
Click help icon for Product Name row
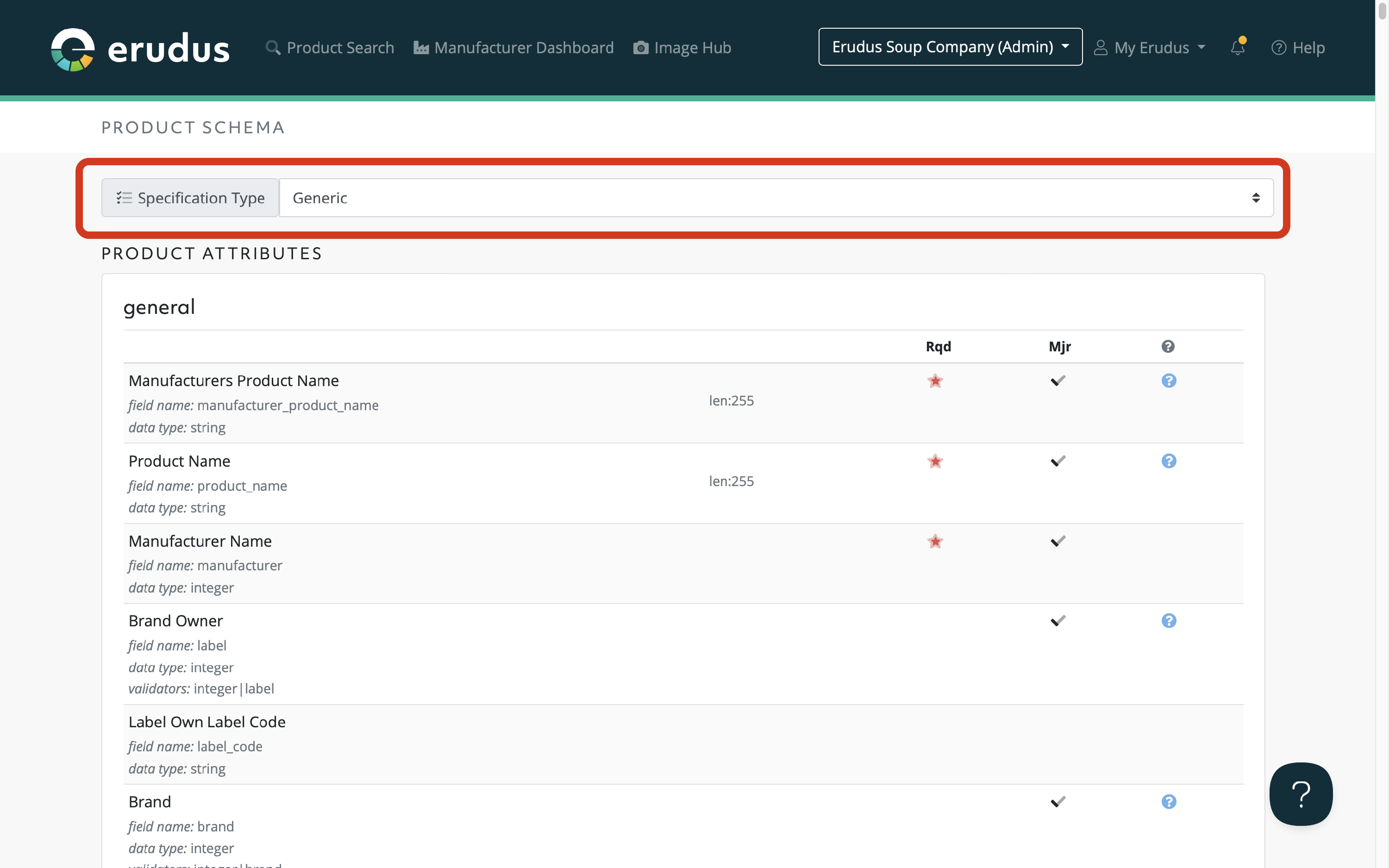click(1169, 461)
